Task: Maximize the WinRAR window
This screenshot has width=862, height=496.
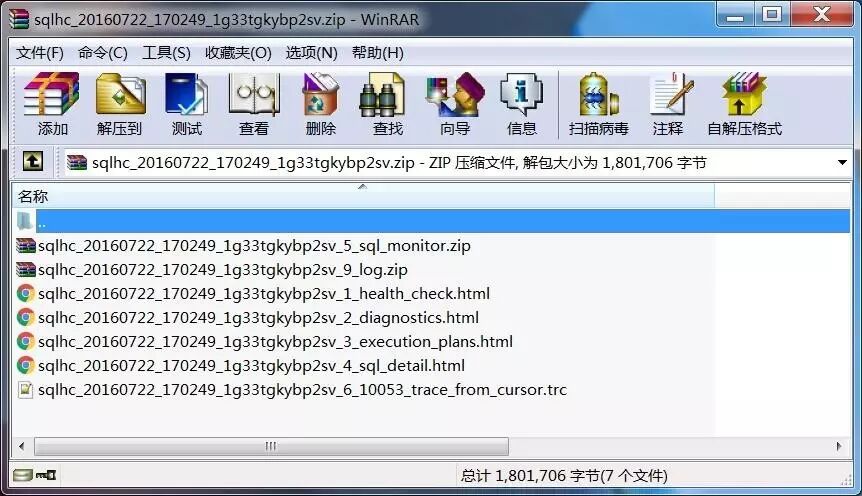Action: [x=772, y=15]
